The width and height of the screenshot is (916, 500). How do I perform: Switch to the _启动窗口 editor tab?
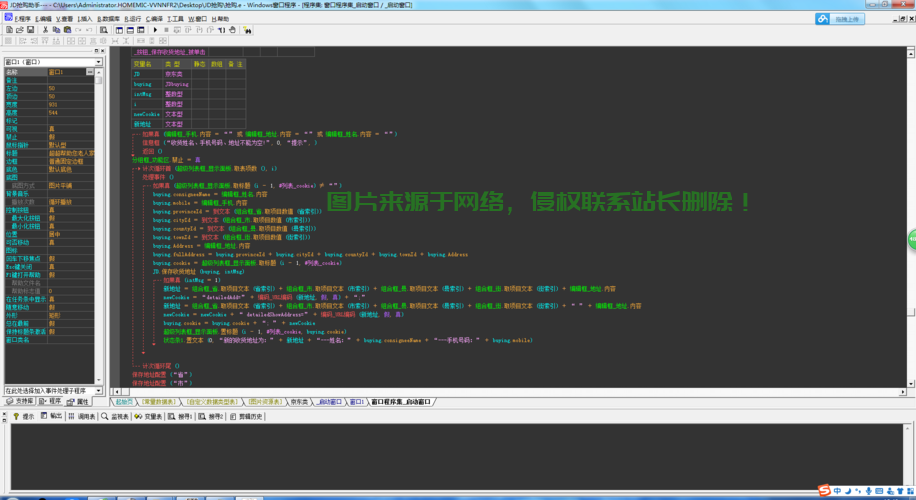(329, 402)
